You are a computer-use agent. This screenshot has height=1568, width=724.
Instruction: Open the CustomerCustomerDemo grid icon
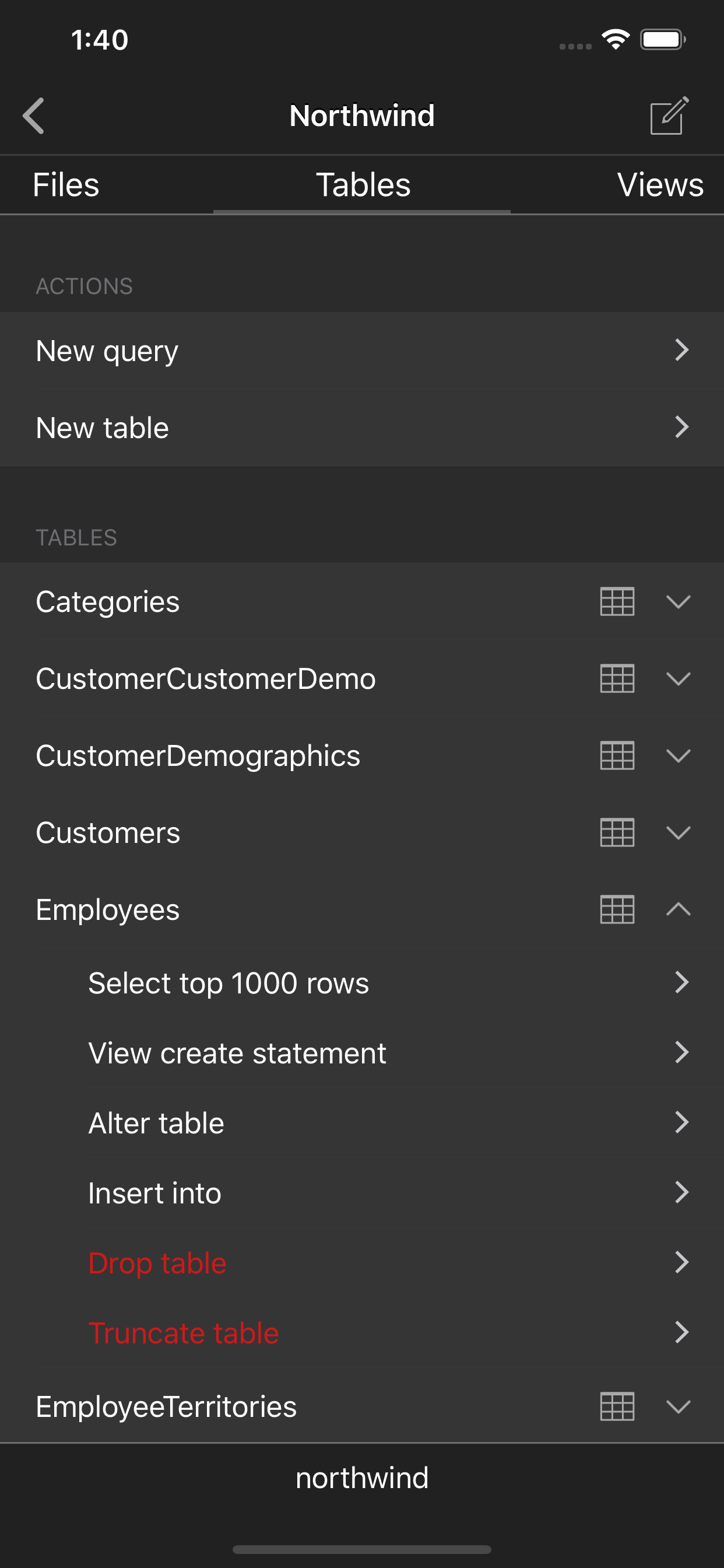[617, 678]
